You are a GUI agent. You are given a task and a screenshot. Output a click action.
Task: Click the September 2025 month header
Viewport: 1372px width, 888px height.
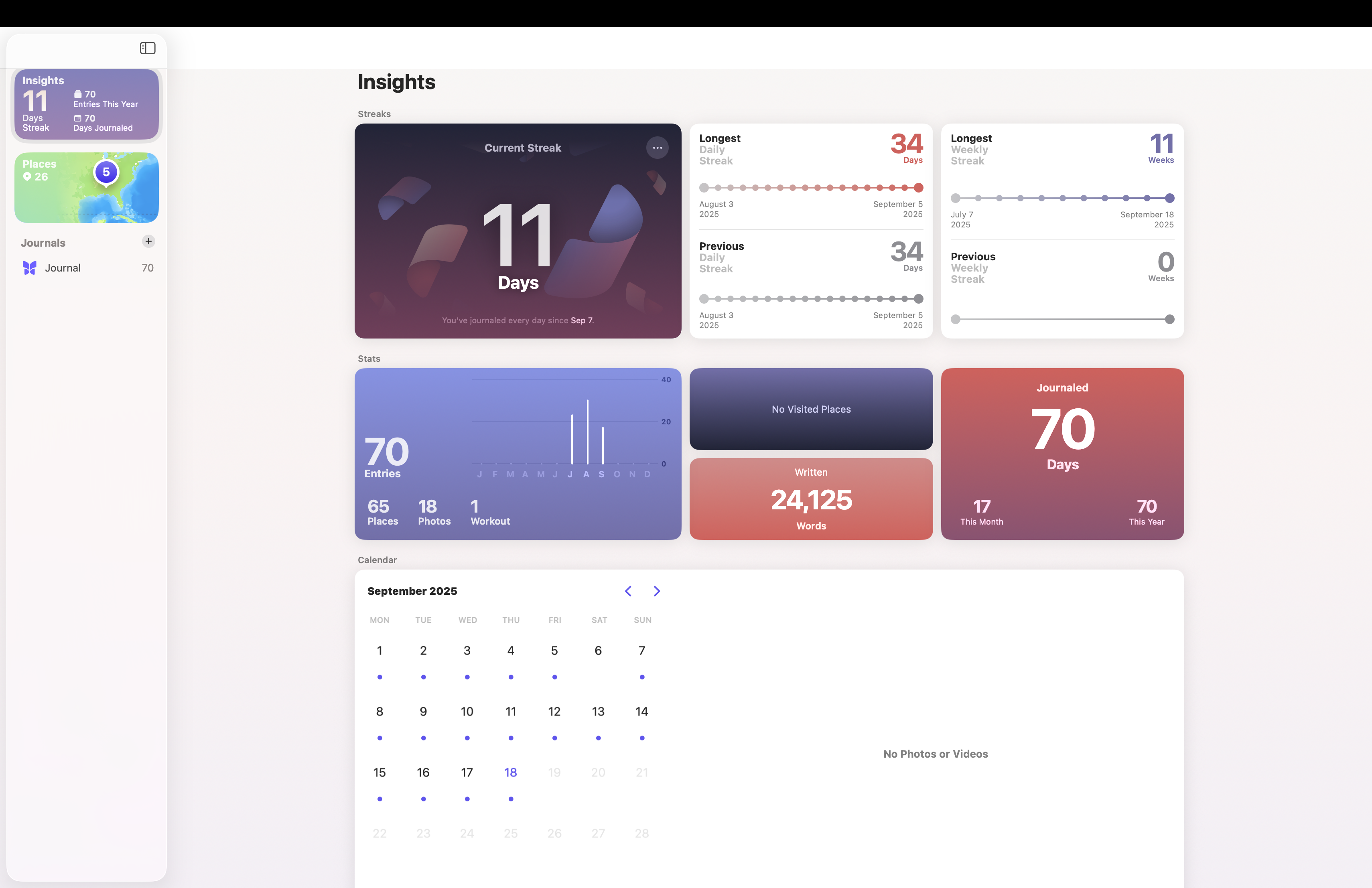[412, 591]
